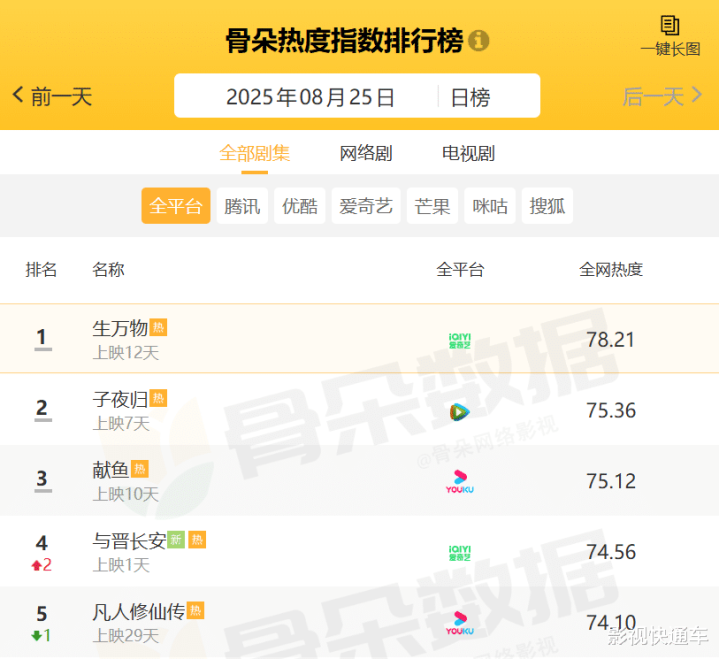Click the 全网热度 column header

point(611,269)
